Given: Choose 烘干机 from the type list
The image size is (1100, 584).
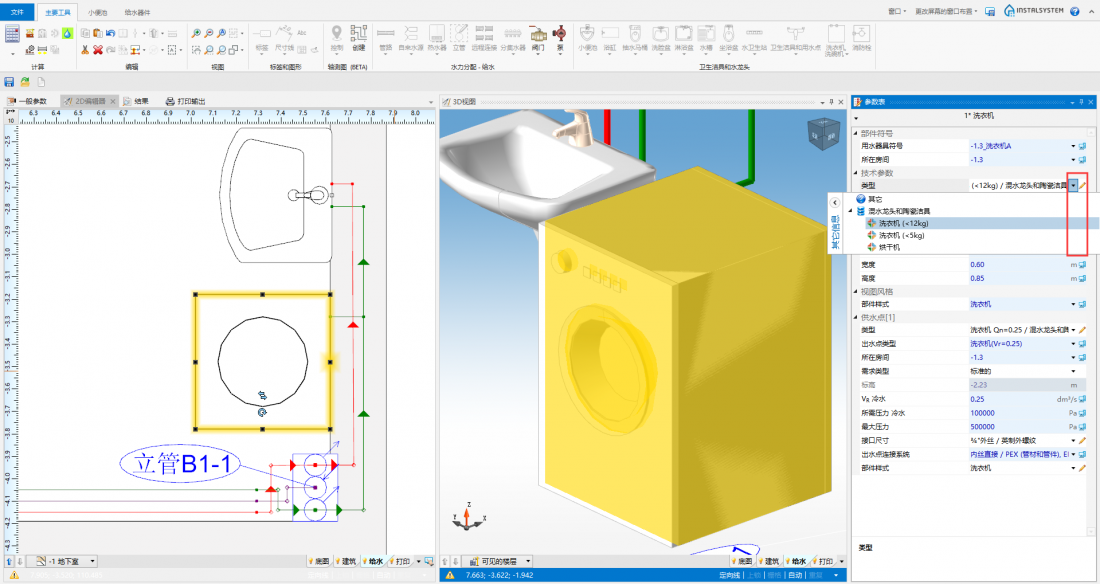Looking at the screenshot, I should coord(888,247).
